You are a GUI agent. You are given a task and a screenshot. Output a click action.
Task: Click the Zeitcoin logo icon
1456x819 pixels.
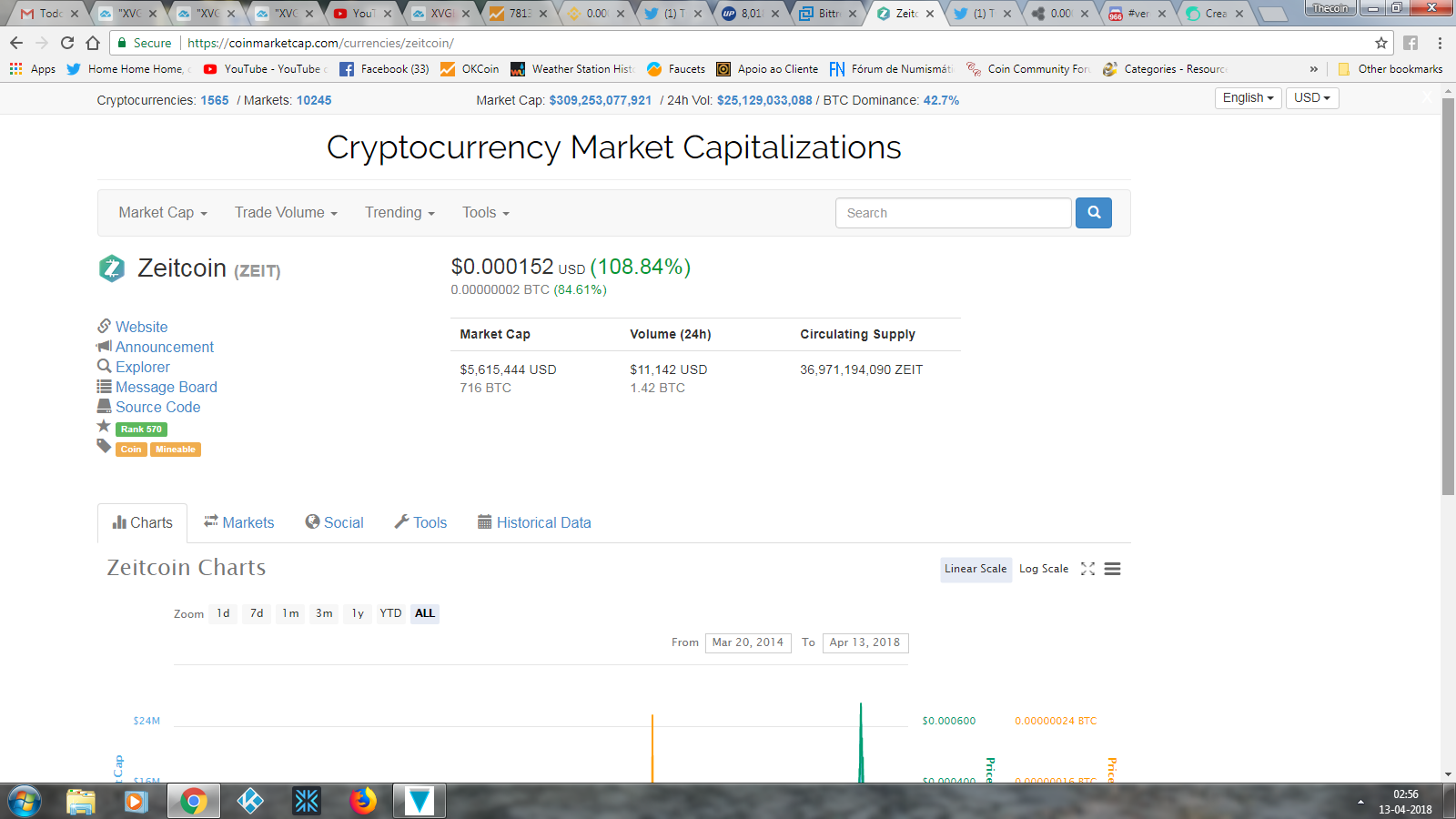point(112,268)
